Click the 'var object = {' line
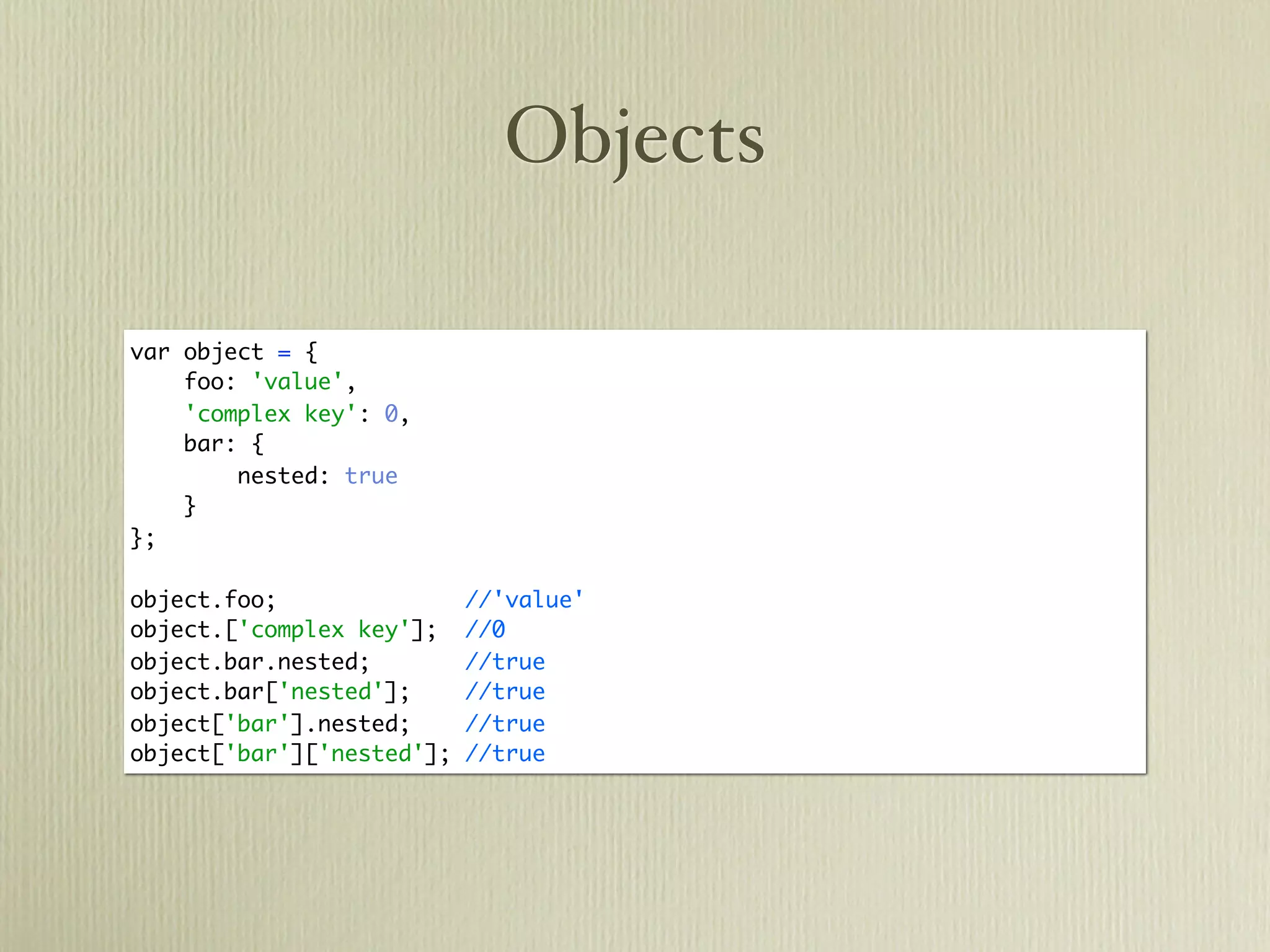This screenshot has width=1270, height=952. pos(223,352)
